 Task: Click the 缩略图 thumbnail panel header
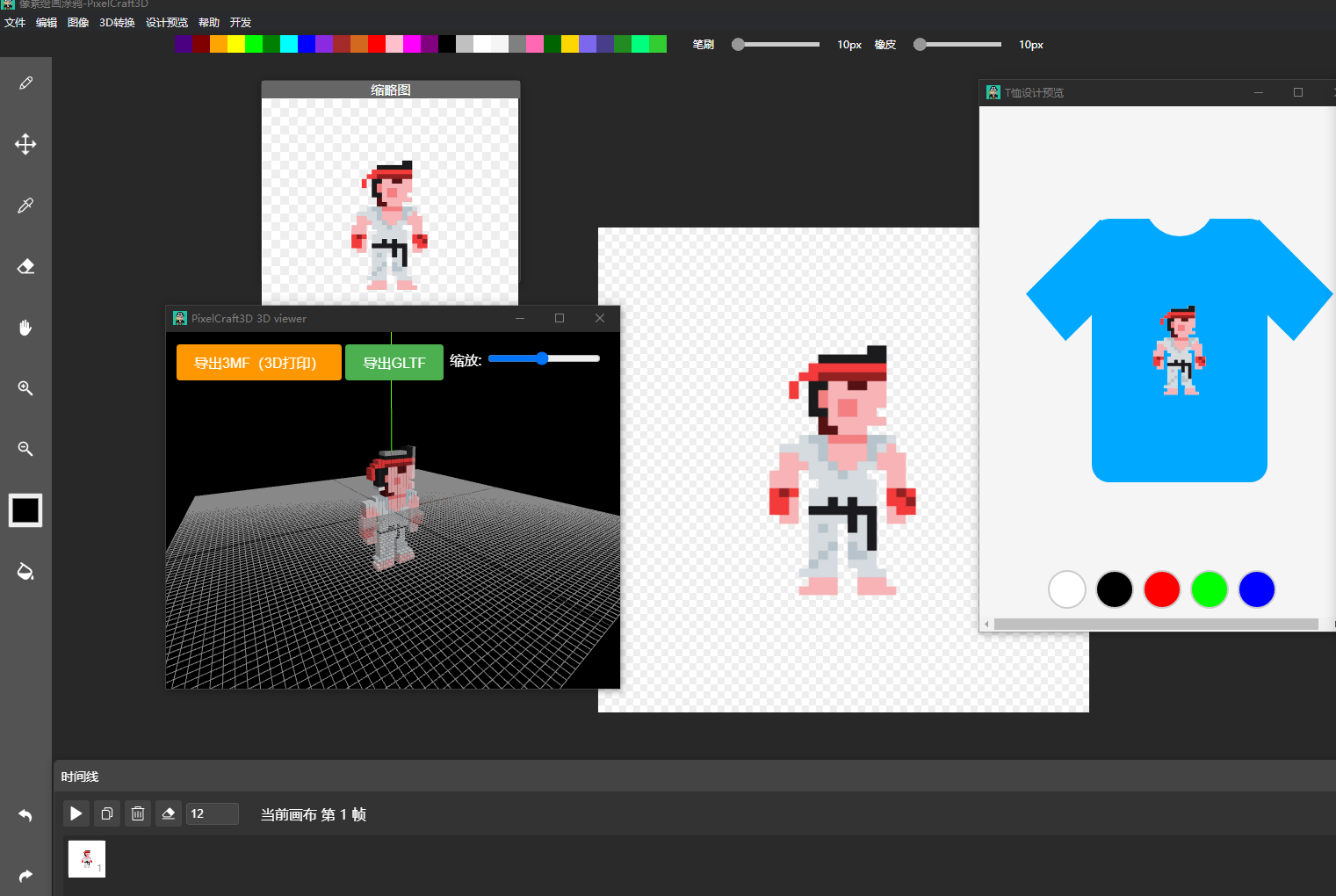[x=391, y=90]
